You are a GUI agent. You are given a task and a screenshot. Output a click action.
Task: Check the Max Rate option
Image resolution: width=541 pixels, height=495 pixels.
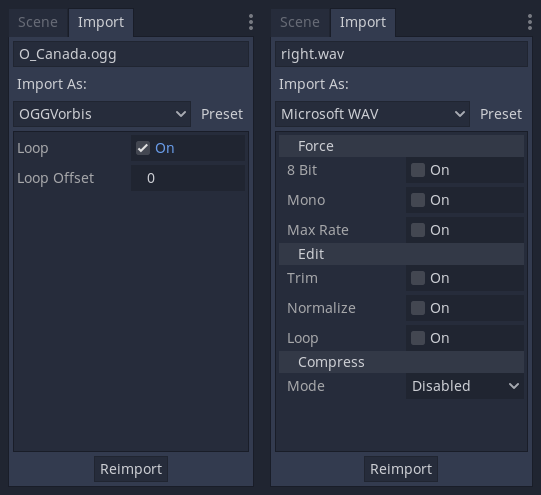[417, 230]
